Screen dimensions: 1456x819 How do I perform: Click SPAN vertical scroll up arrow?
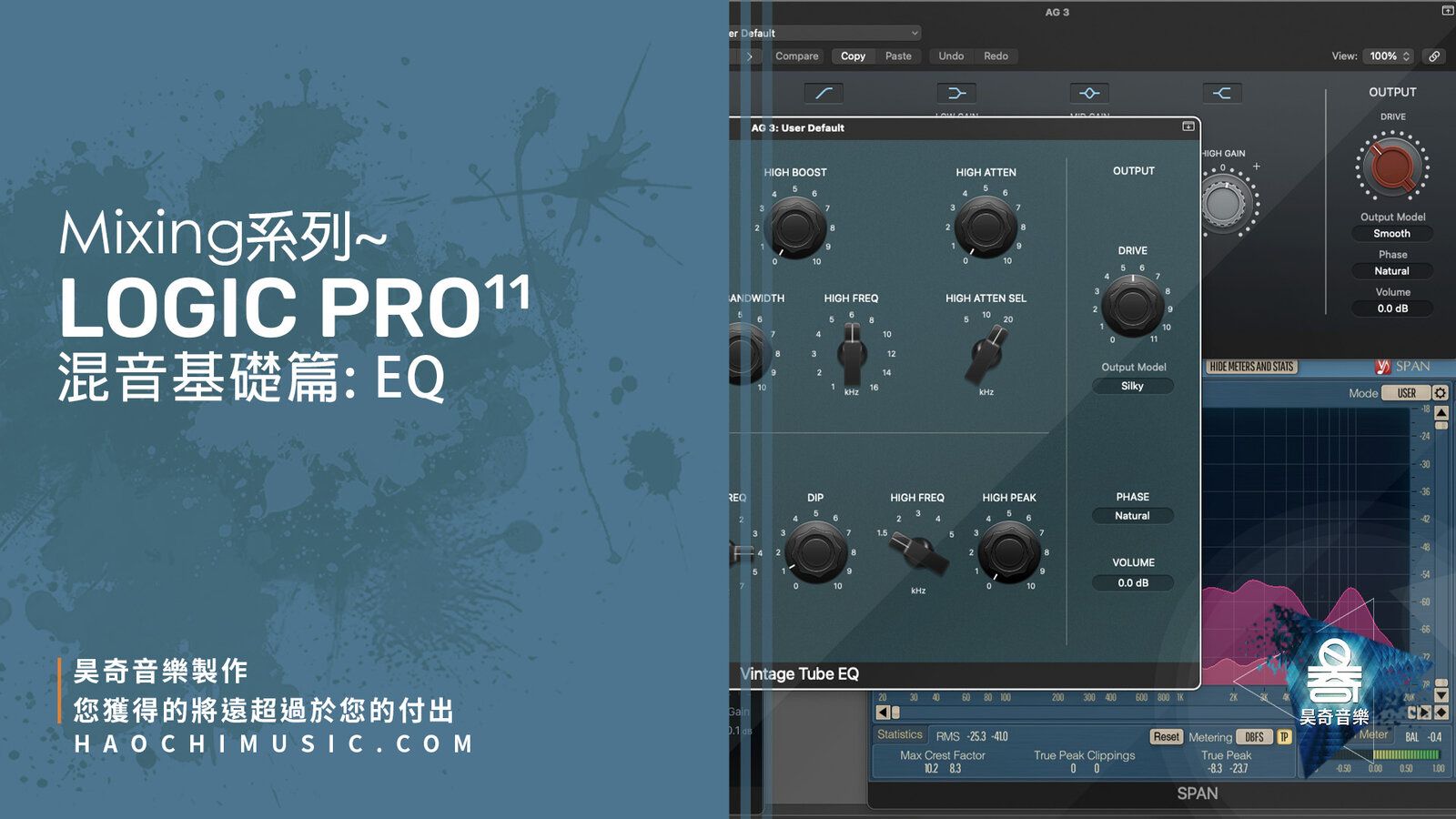pyautogui.click(x=1441, y=413)
